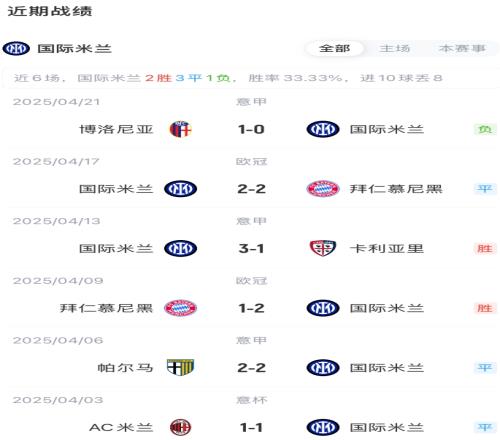500x440 pixels.
Task: Click the Parma team crest
Action: 180,368
